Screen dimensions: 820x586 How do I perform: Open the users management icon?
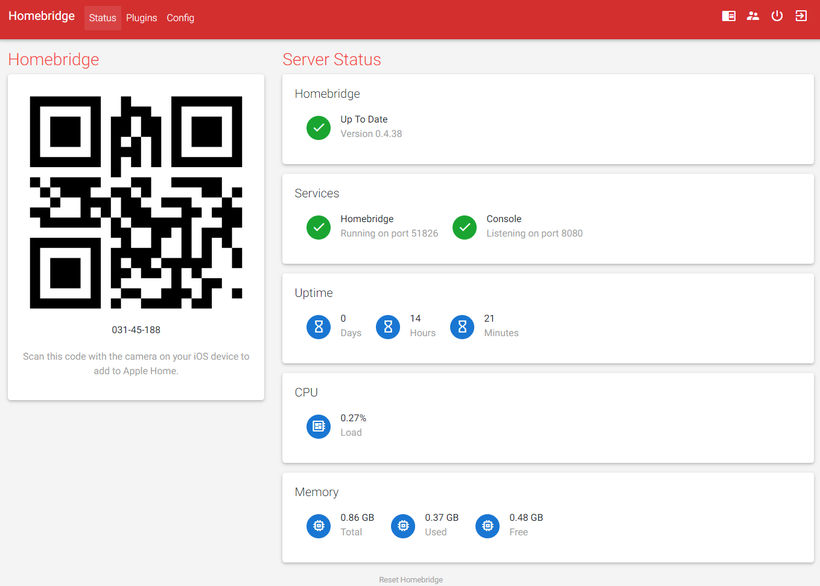click(x=753, y=16)
